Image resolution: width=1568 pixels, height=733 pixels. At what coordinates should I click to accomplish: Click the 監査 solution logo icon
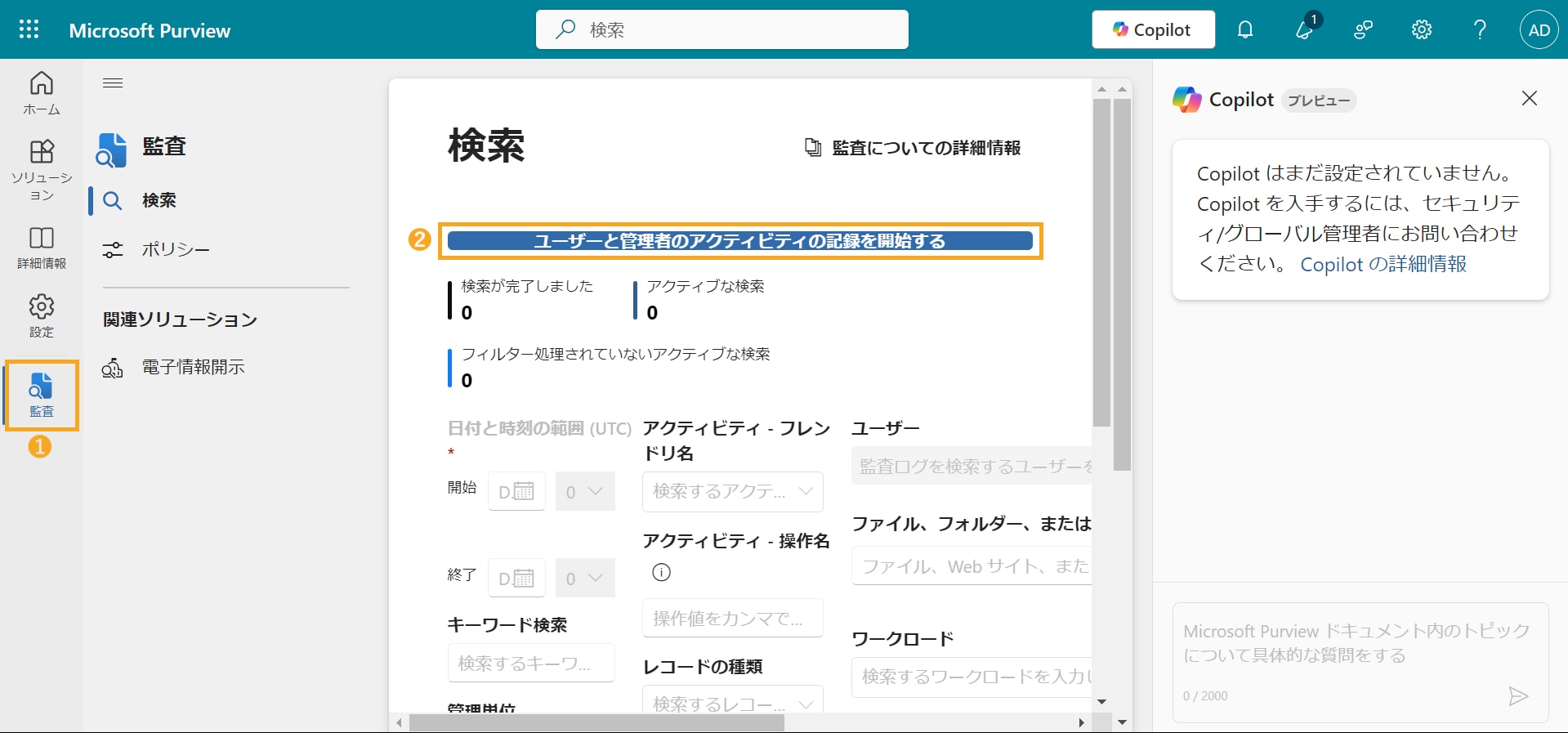111,150
